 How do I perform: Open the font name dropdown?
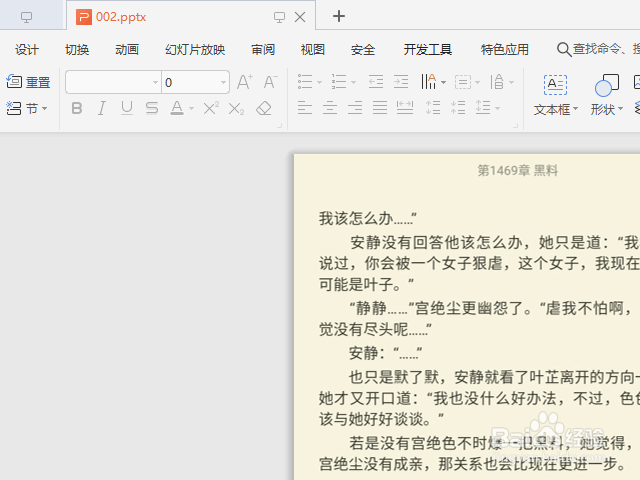click(x=155, y=82)
